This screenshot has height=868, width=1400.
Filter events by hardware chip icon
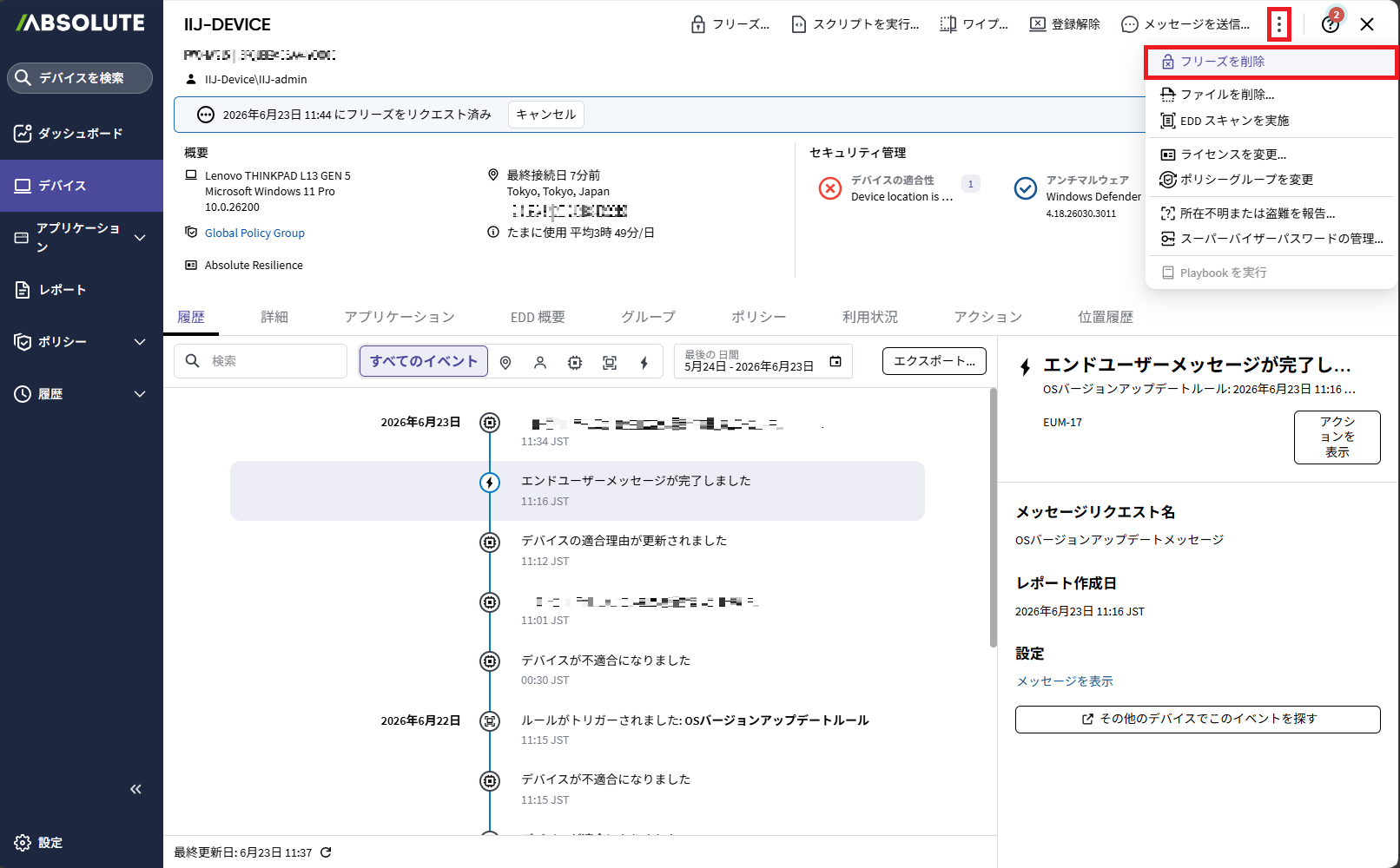(x=575, y=363)
